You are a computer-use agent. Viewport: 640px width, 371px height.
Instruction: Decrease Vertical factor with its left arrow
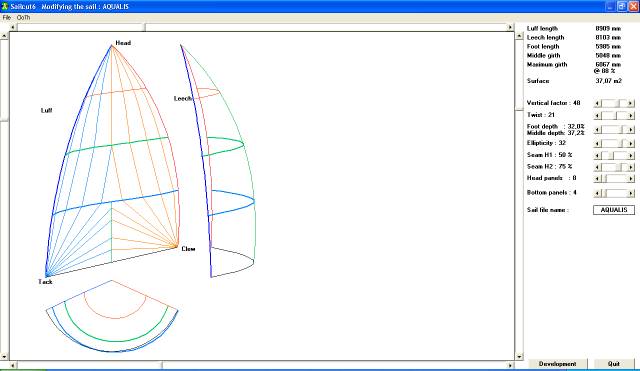(597, 104)
